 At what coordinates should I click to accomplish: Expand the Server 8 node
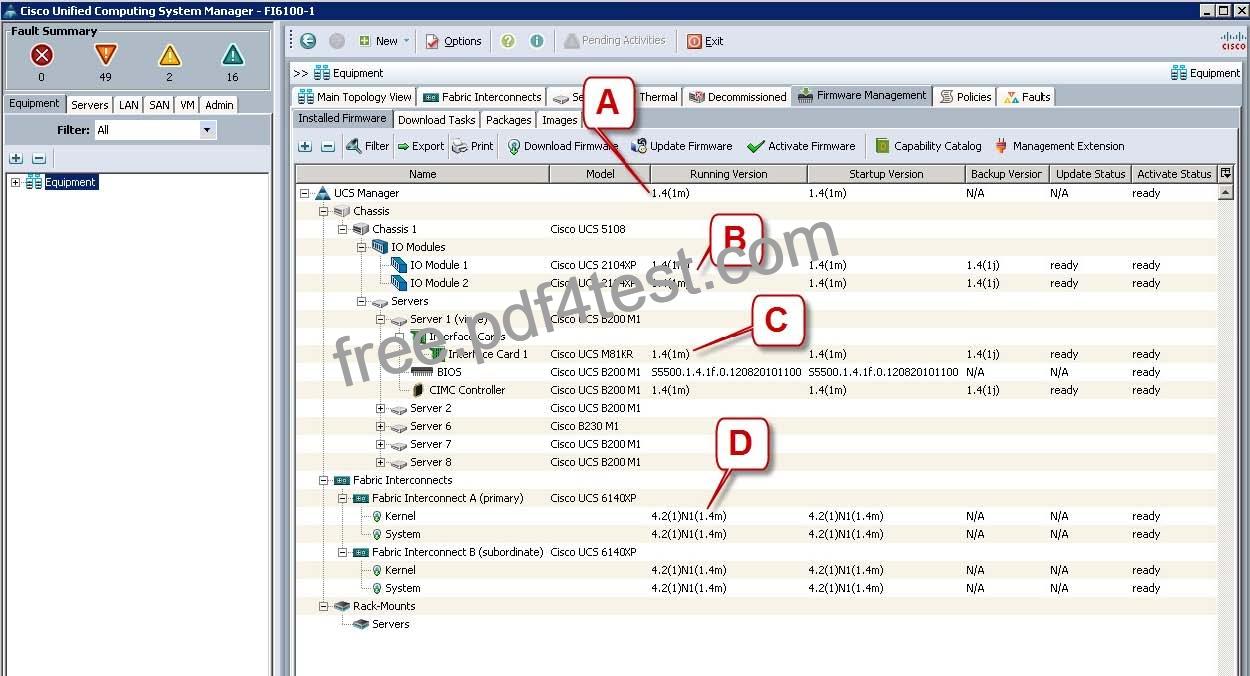pyautogui.click(x=380, y=462)
